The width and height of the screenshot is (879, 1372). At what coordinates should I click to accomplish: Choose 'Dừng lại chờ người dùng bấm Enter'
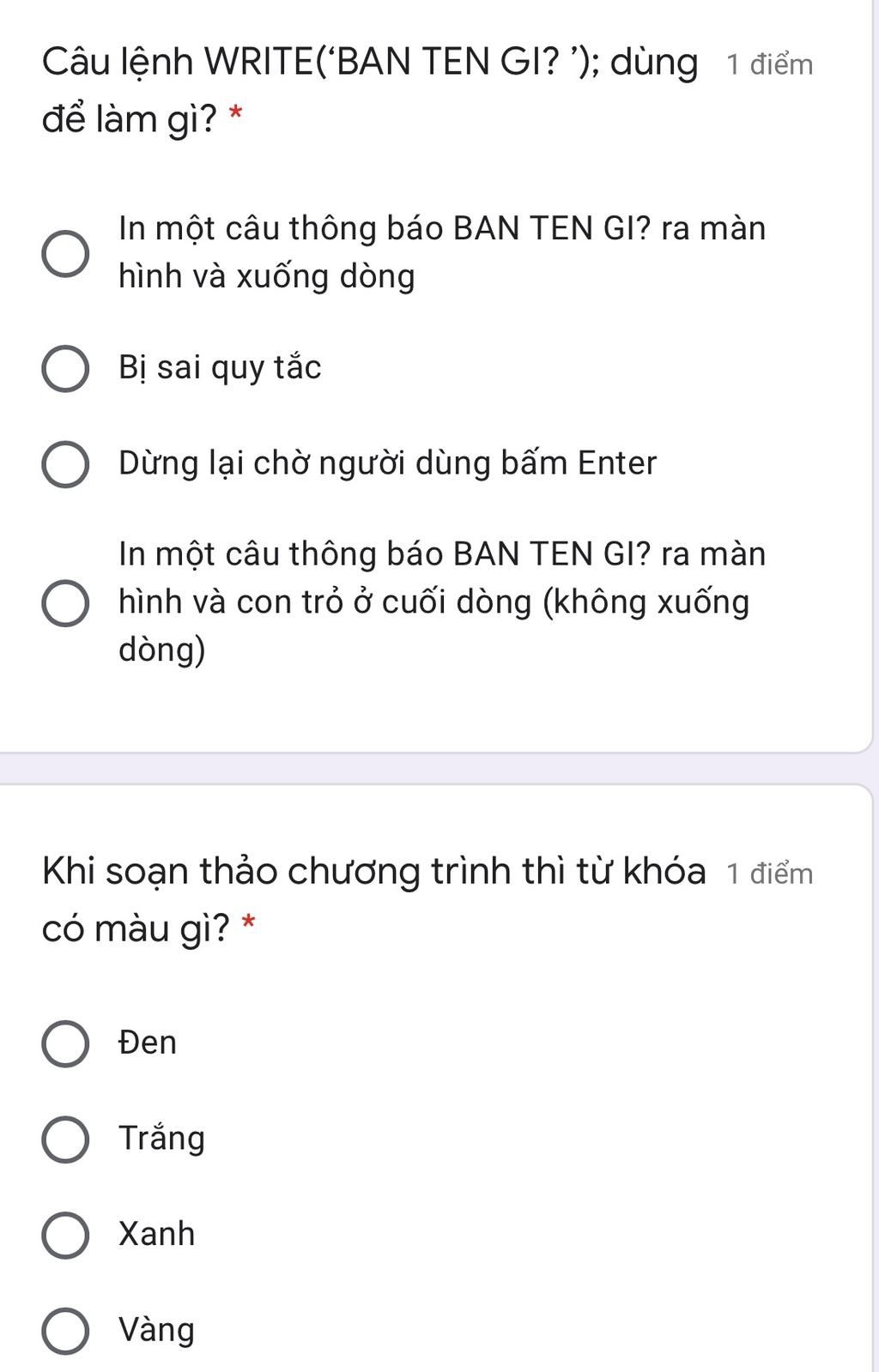pos(65,464)
